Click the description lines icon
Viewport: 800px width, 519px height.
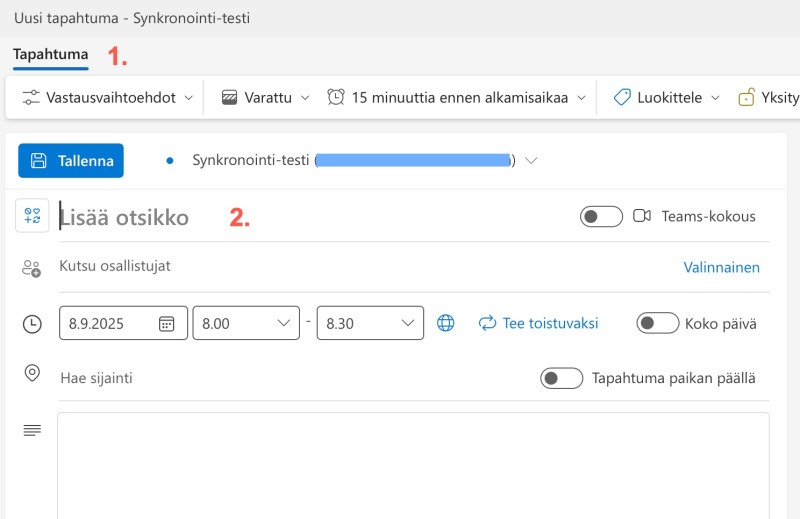click(32, 430)
